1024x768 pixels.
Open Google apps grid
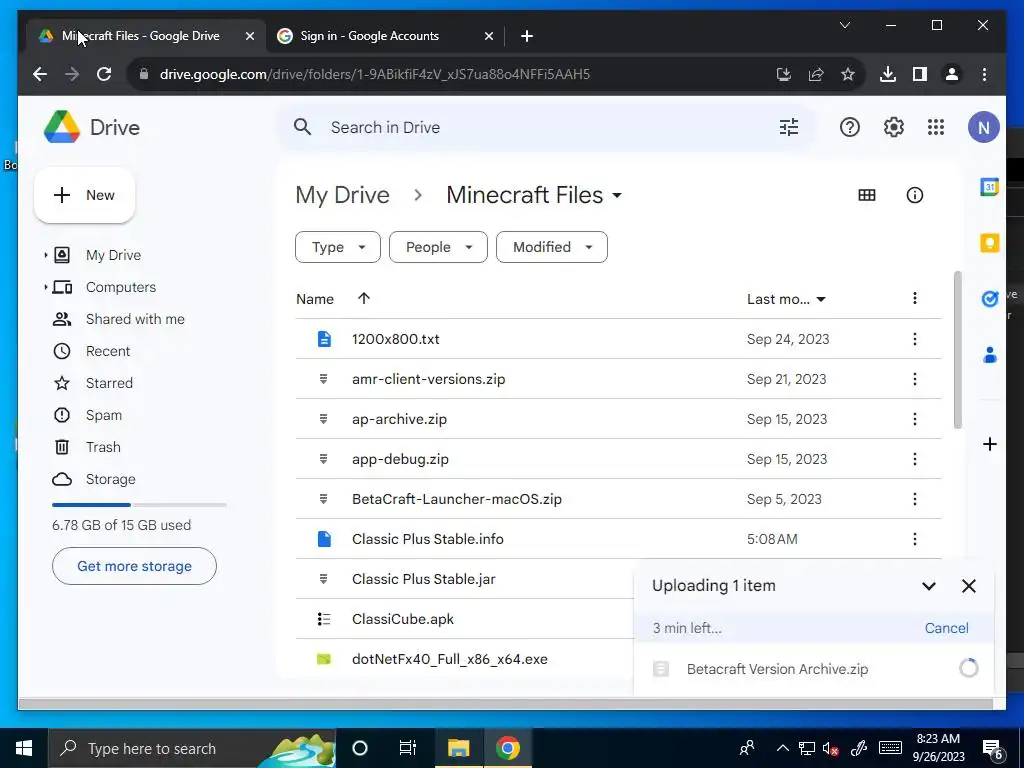(936, 127)
